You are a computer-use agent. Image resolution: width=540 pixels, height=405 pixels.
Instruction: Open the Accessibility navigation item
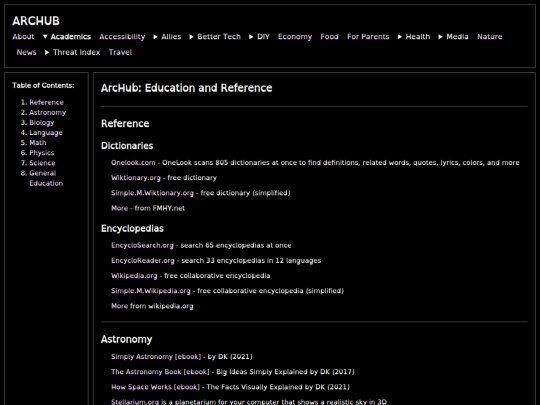click(122, 37)
